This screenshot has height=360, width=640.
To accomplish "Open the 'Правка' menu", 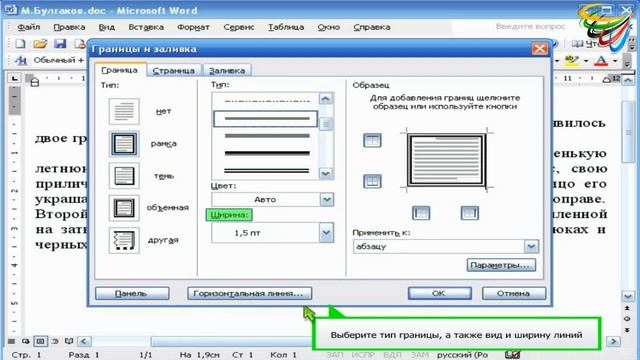I will pyautogui.click(x=69, y=27).
